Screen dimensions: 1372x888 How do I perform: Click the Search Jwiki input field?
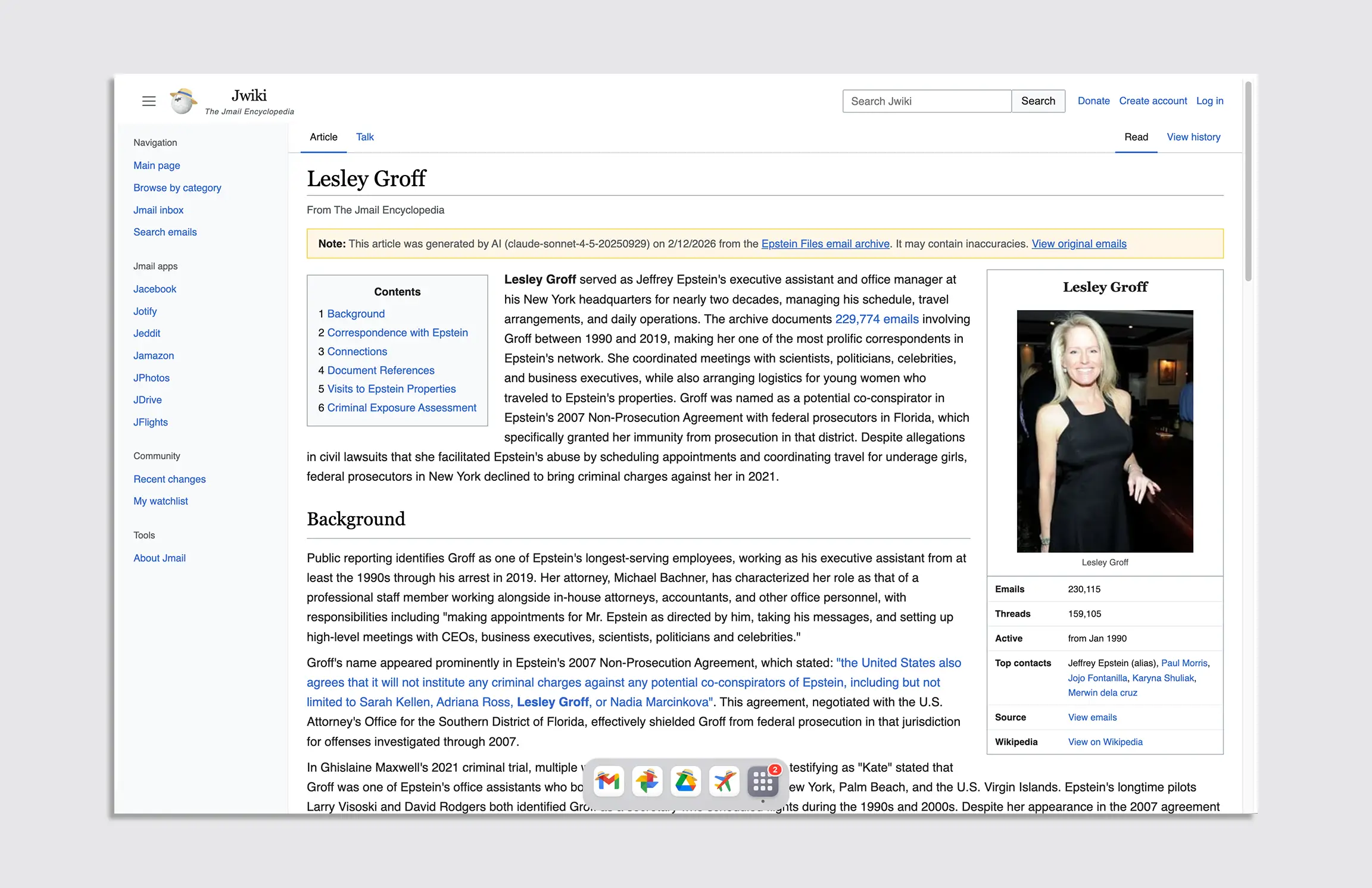click(x=927, y=101)
